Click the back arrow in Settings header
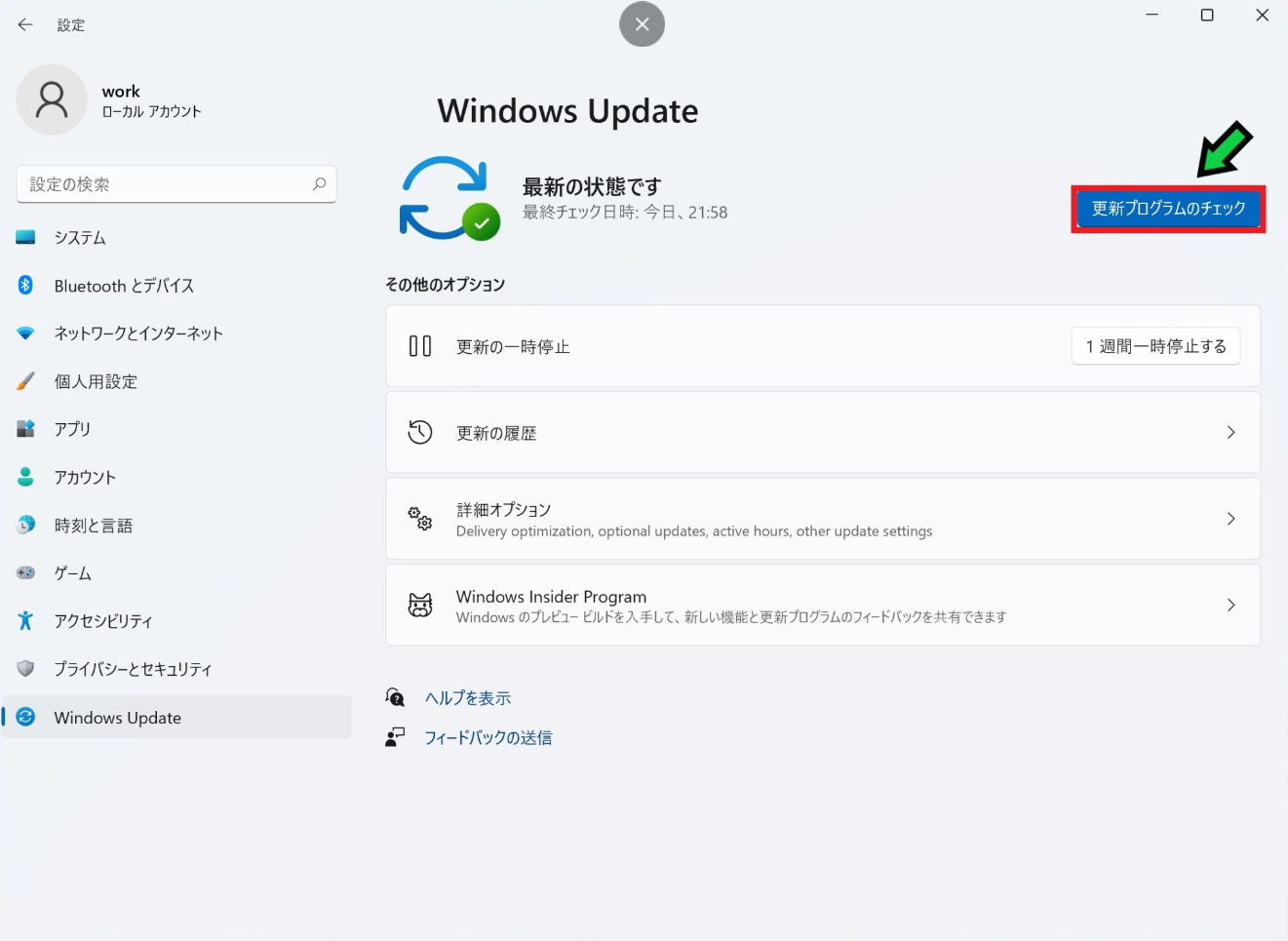 coord(25,24)
